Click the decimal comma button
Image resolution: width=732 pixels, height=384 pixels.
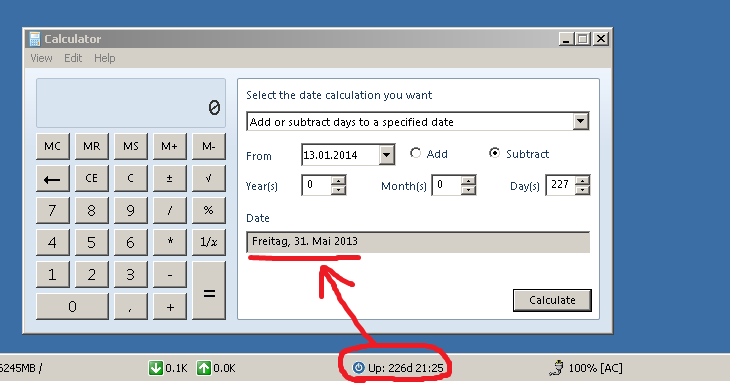click(x=131, y=307)
